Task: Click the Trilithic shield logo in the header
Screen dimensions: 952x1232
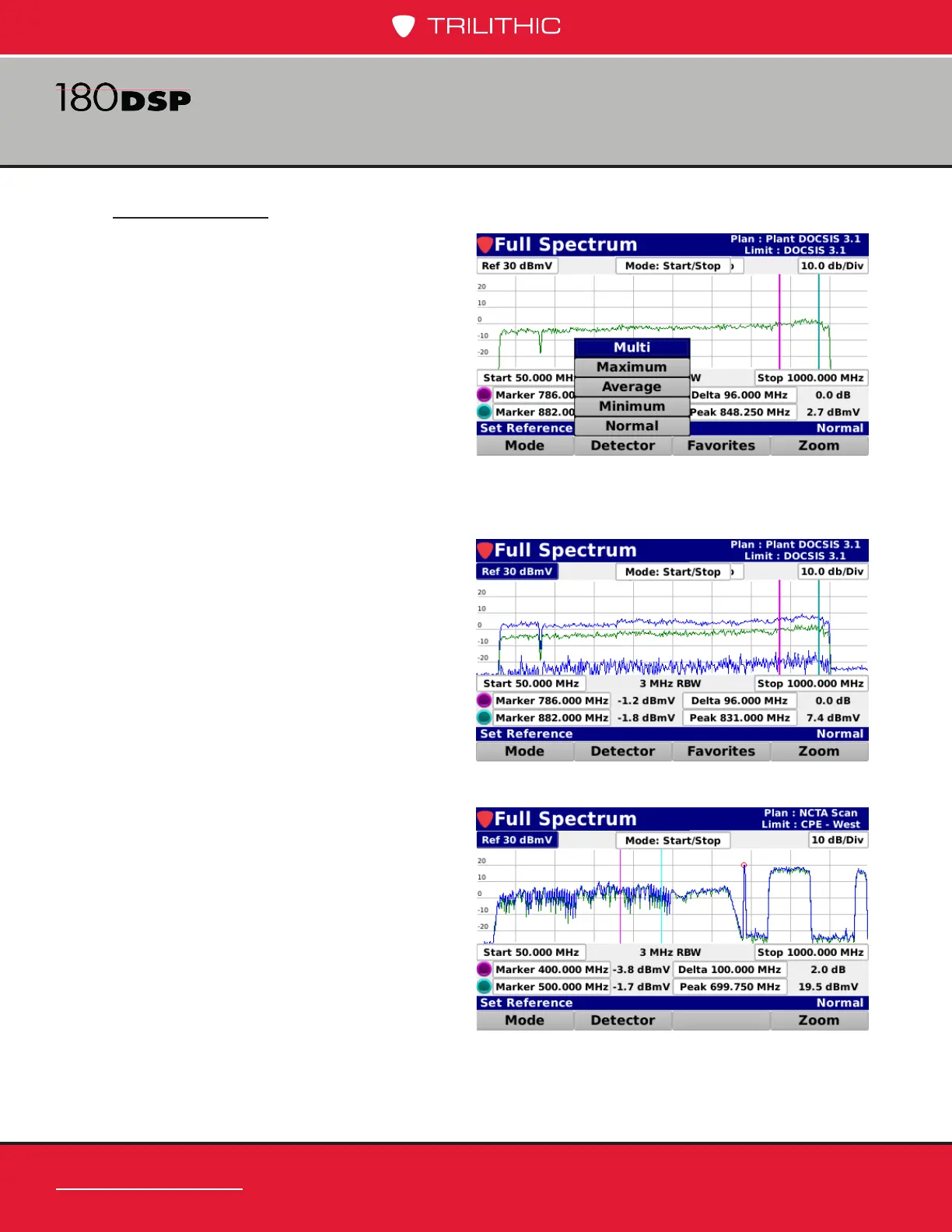Action: 403,26
